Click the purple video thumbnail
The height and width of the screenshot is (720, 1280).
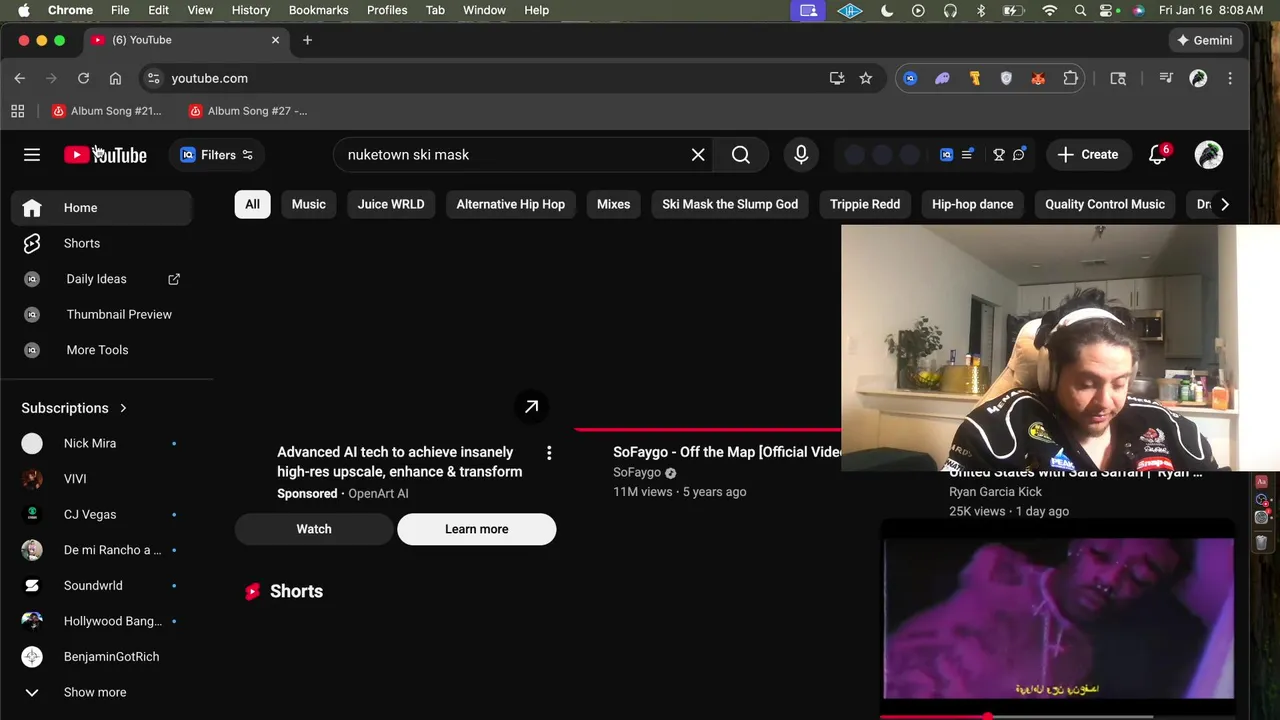pos(1058,618)
